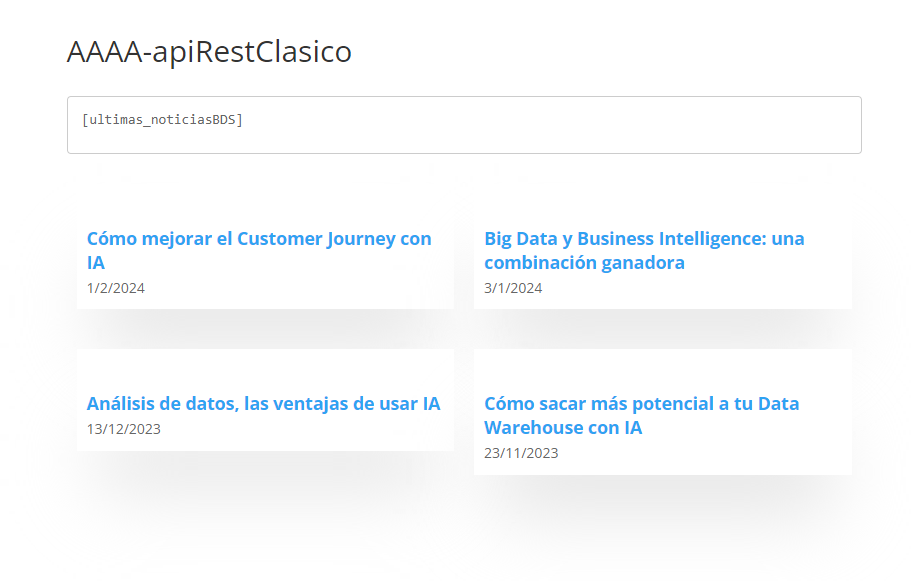Image resolution: width=911 pixels, height=581 pixels.
Task: Open the "Big Data y Business Intelligence" article
Action: pyautogui.click(x=644, y=250)
